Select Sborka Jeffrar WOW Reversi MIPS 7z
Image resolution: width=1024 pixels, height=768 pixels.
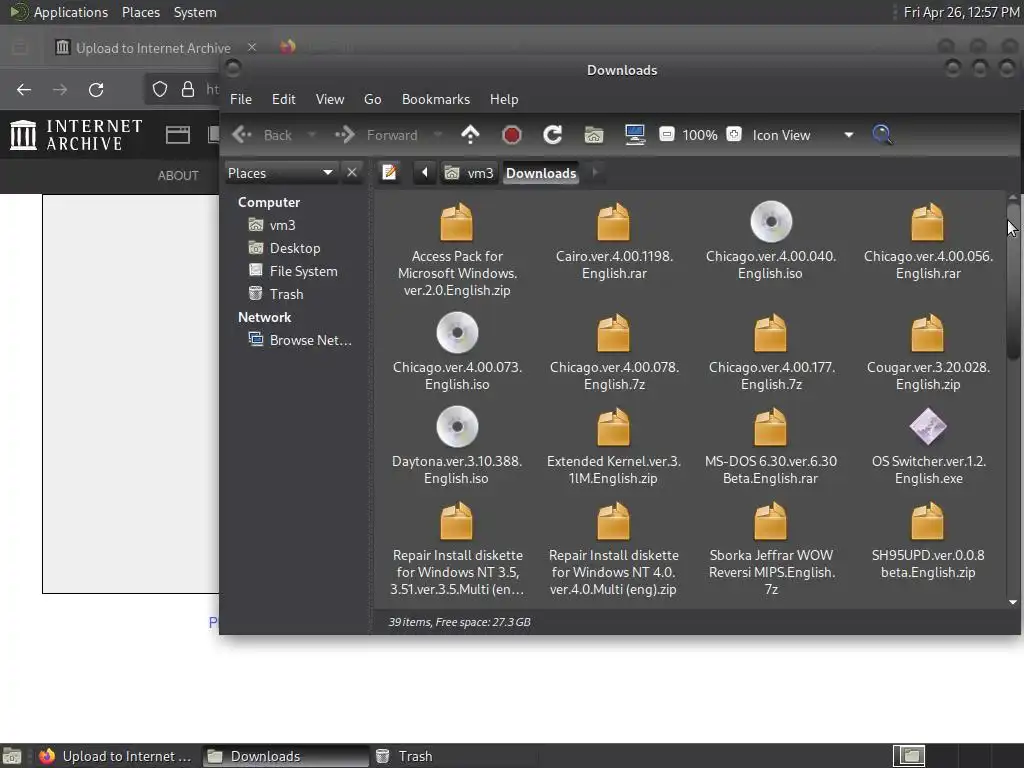point(771,521)
